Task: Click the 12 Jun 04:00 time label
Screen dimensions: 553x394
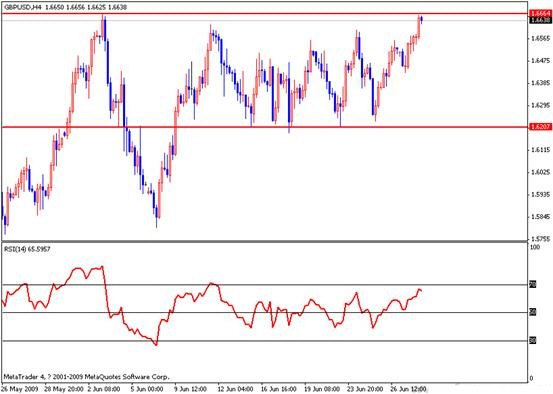Action: click(x=236, y=389)
